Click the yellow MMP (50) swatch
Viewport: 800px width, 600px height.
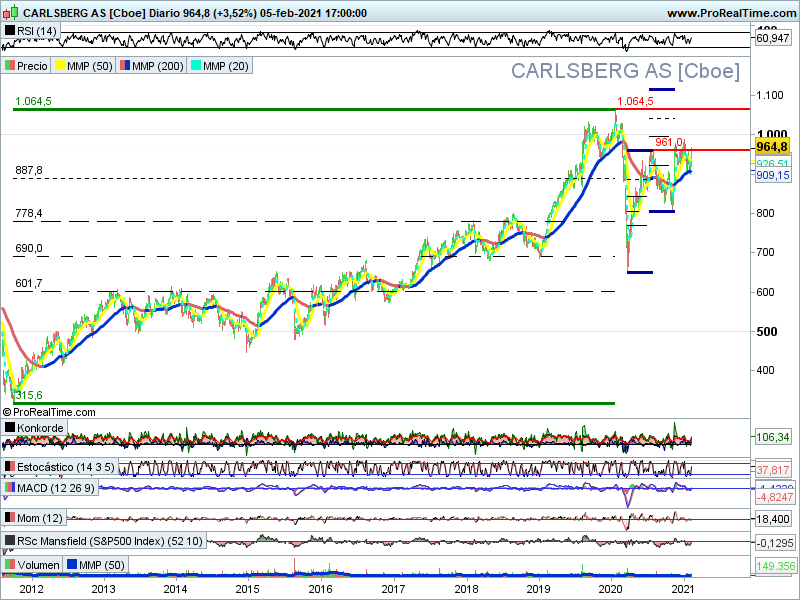click(60, 66)
